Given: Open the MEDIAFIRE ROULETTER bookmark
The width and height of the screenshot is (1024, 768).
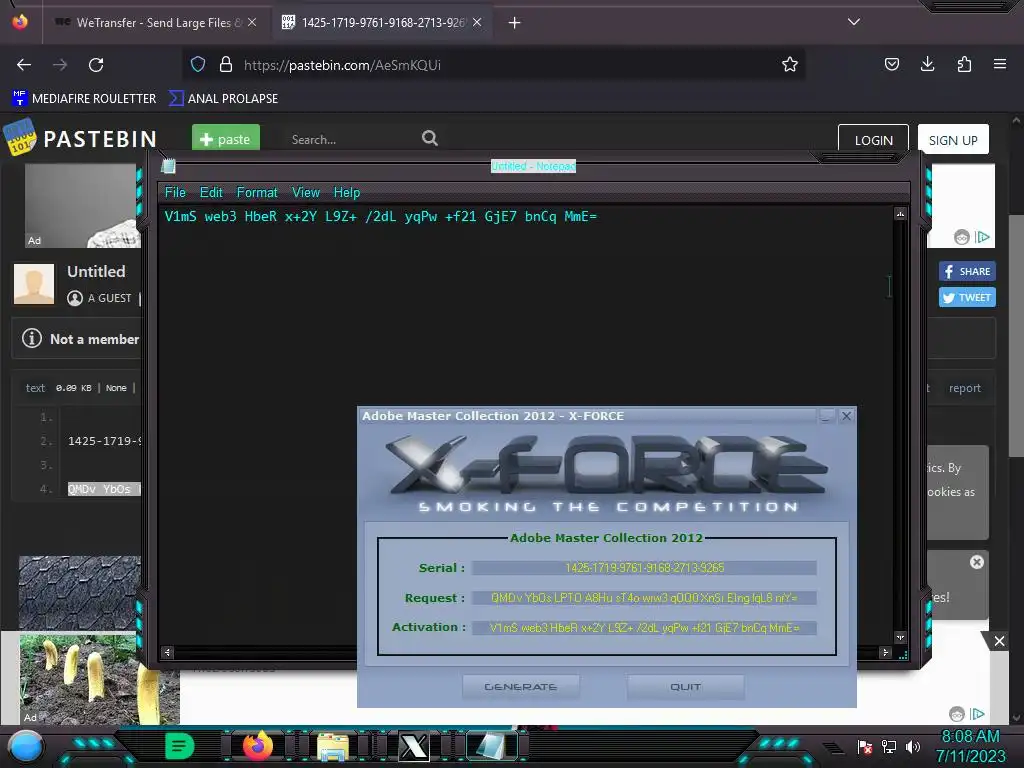Looking at the screenshot, I should pyautogui.click(x=84, y=99).
